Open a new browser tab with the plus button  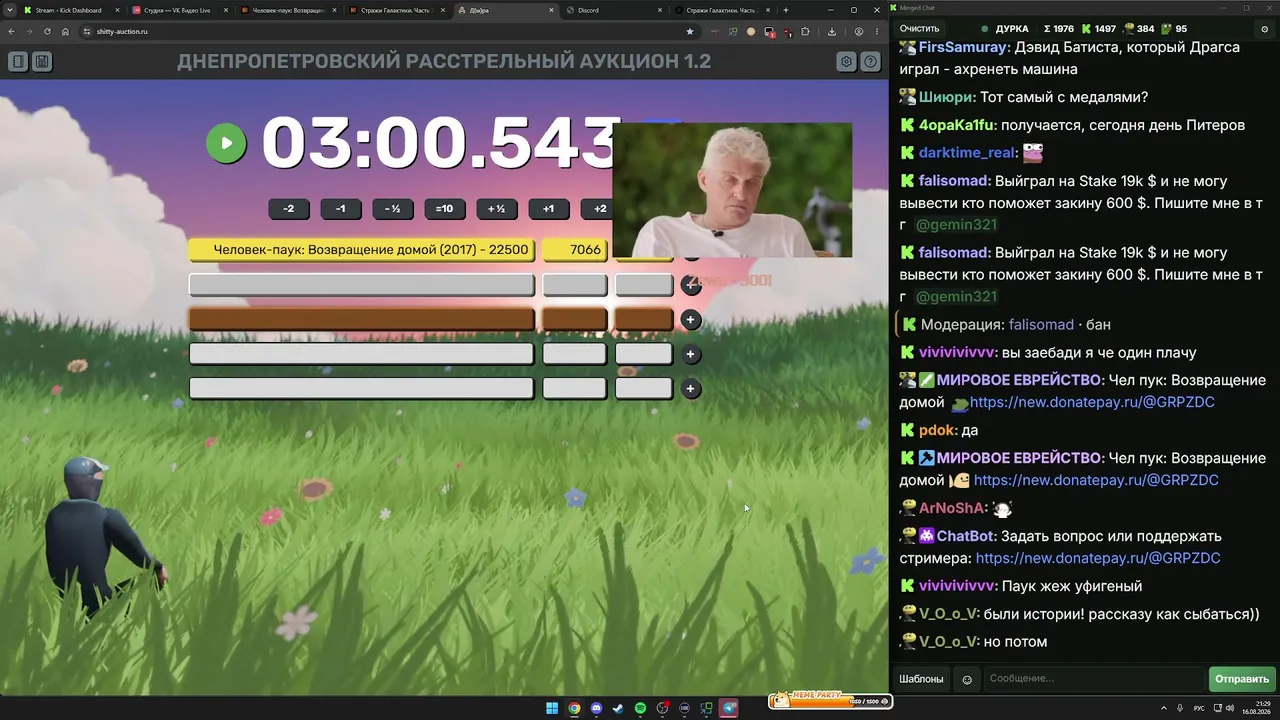786,10
